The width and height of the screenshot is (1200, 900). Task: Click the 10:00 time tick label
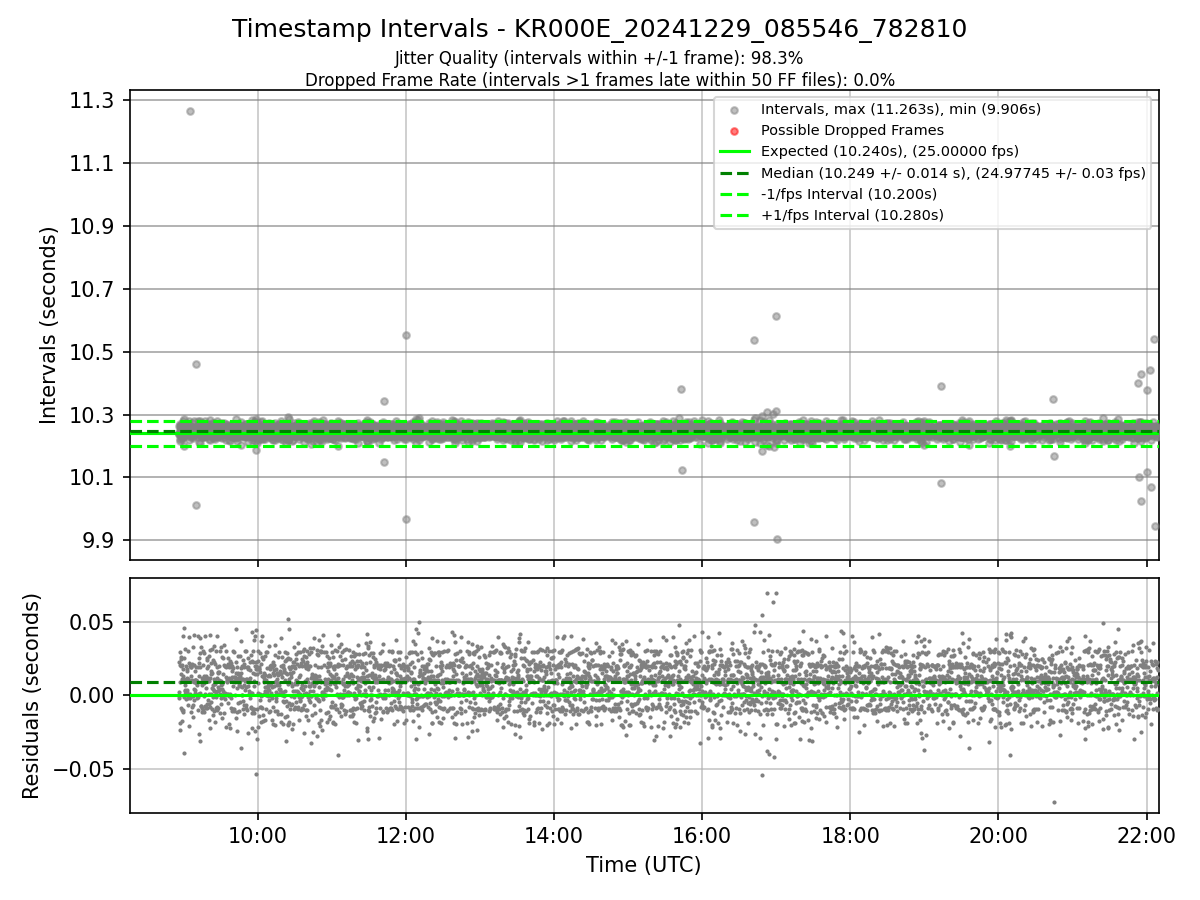tap(258, 836)
